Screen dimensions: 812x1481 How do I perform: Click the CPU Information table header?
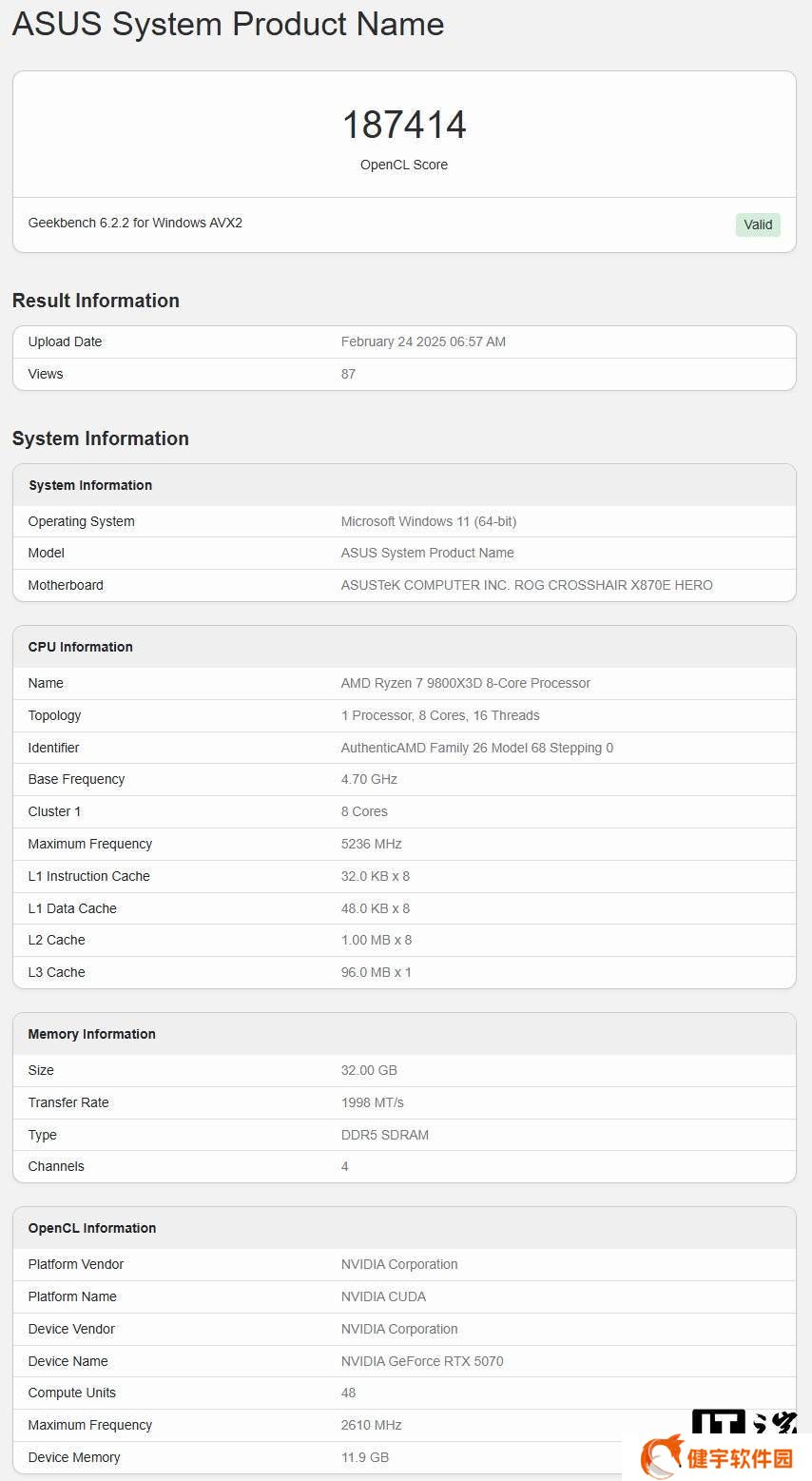(404, 647)
